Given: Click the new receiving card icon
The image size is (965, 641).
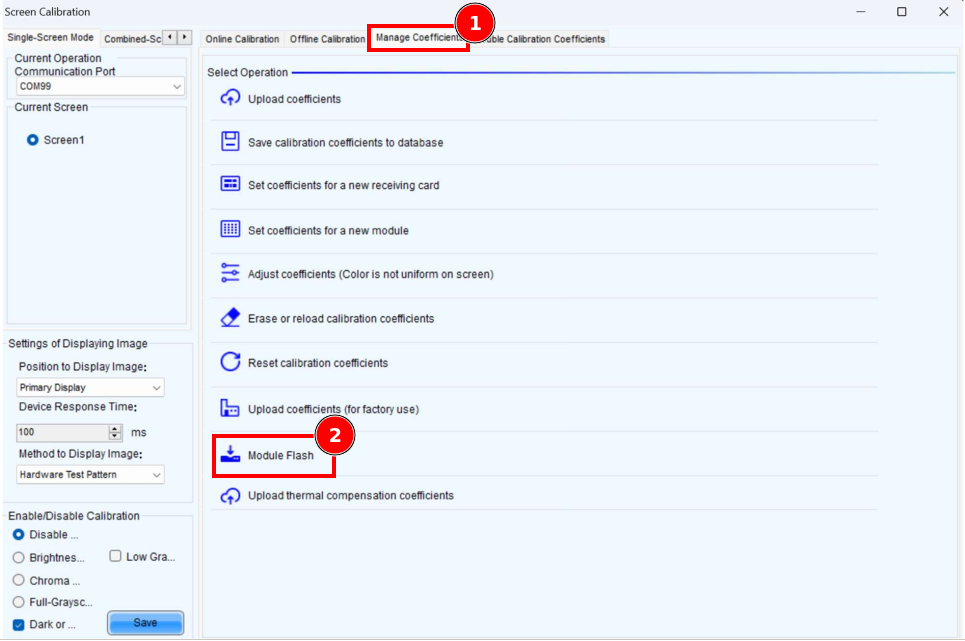Looking at the screenshot, I should pyautogui.click(x=230, y=184).
